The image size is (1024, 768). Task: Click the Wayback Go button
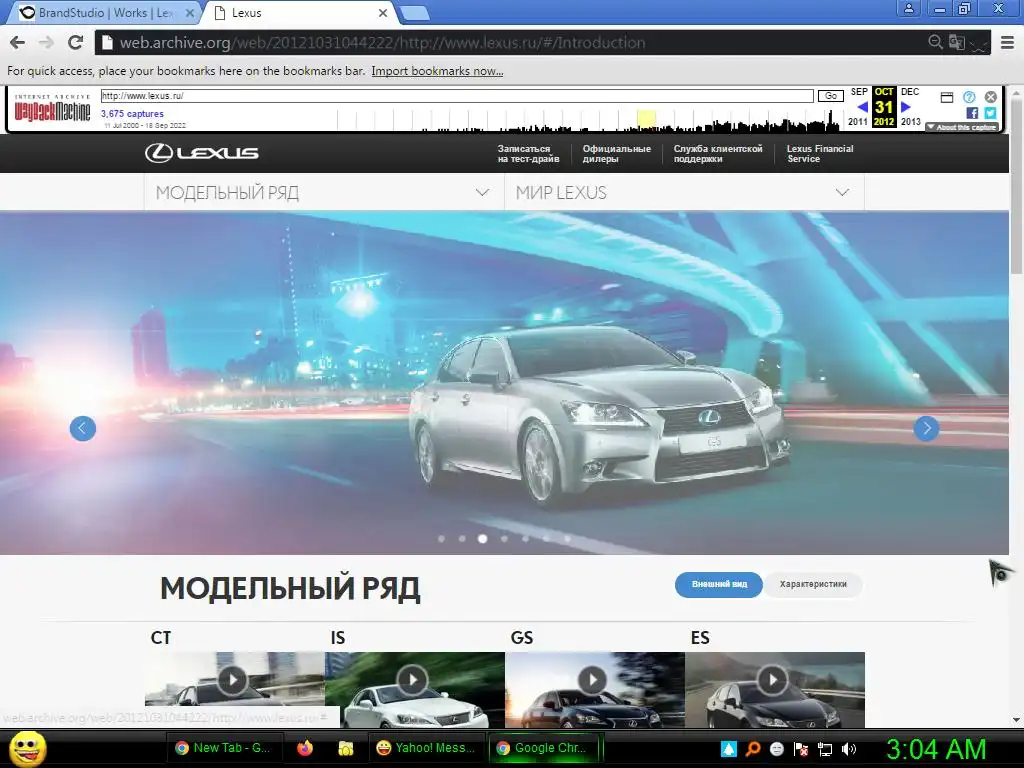(x=831, y=96)
